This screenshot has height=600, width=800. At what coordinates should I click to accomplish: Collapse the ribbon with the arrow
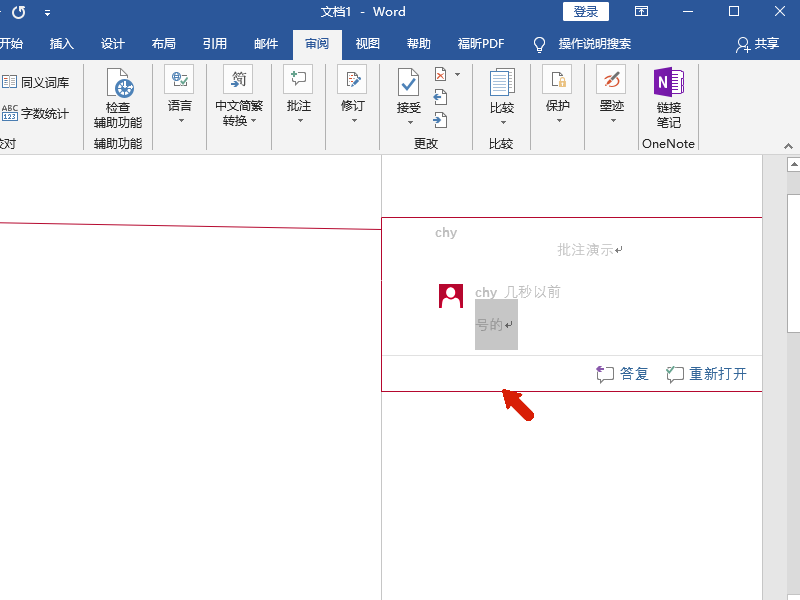pyautogui.click(x=788, y=146)
